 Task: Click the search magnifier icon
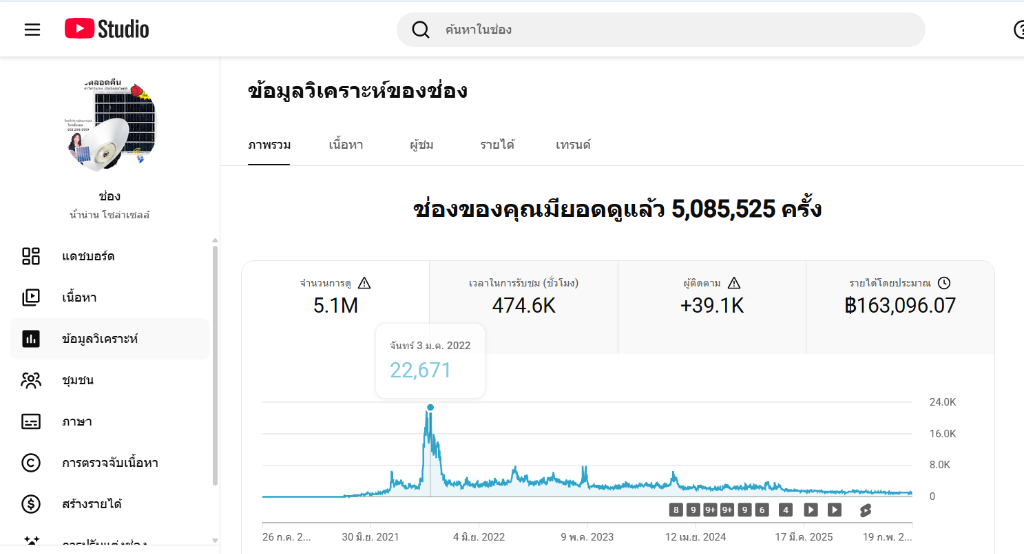(x=421, y=29)
